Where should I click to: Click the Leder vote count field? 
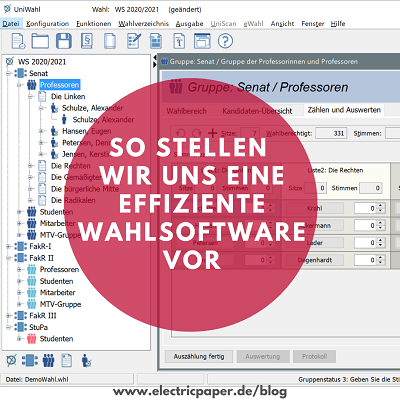pos(366,243)
